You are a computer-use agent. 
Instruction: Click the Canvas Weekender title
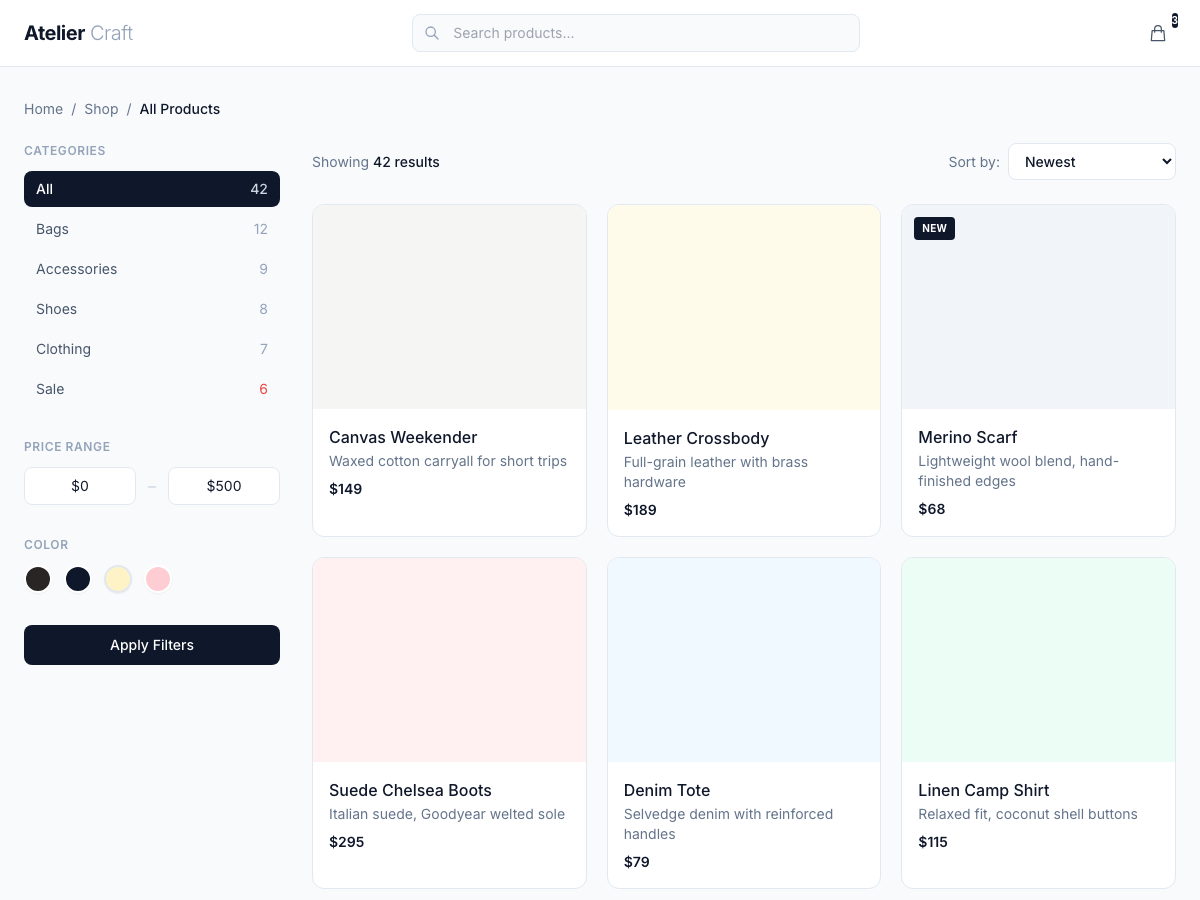click(403, 437)
